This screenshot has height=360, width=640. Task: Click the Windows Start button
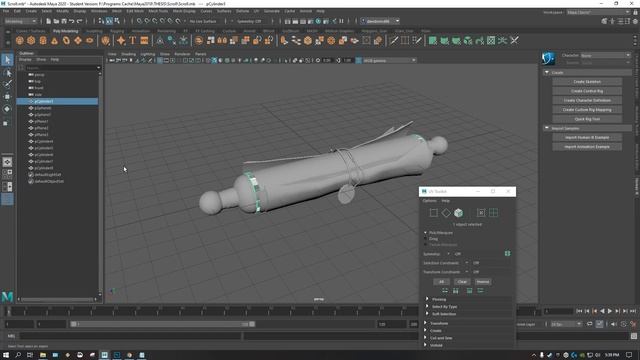(x=6, y=355)
